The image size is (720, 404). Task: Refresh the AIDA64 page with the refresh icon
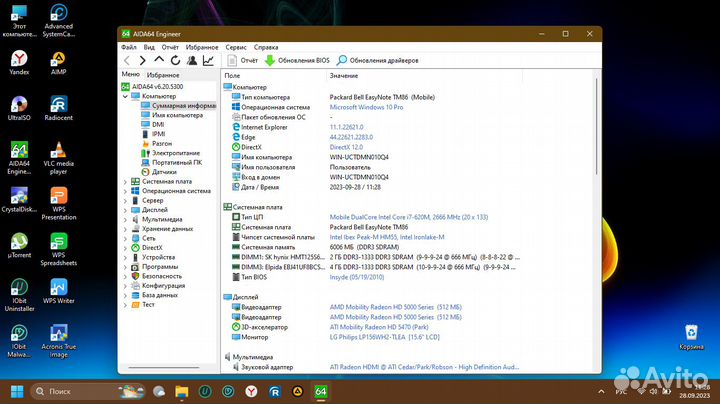point(175,60)
